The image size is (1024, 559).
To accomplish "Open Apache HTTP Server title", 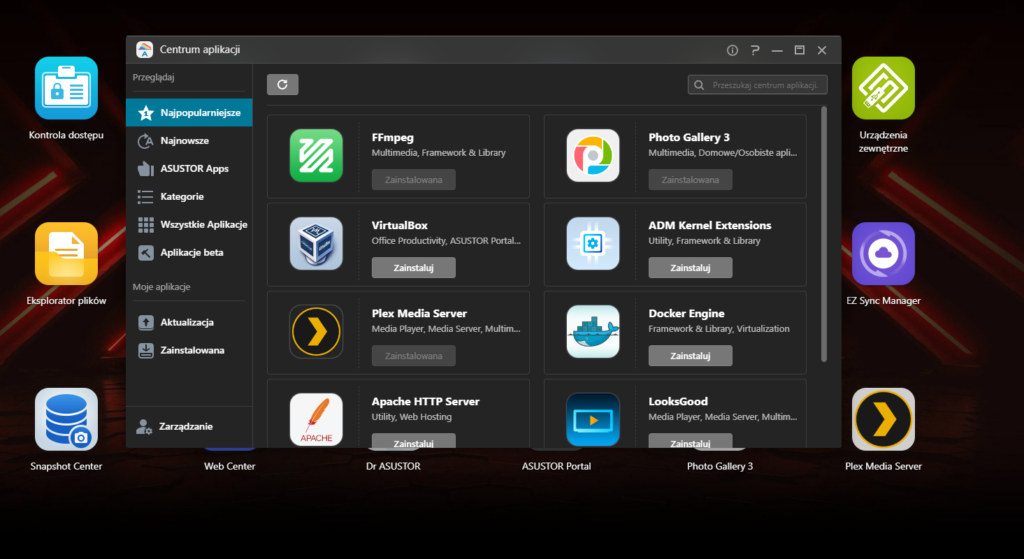I will (426, 402).
